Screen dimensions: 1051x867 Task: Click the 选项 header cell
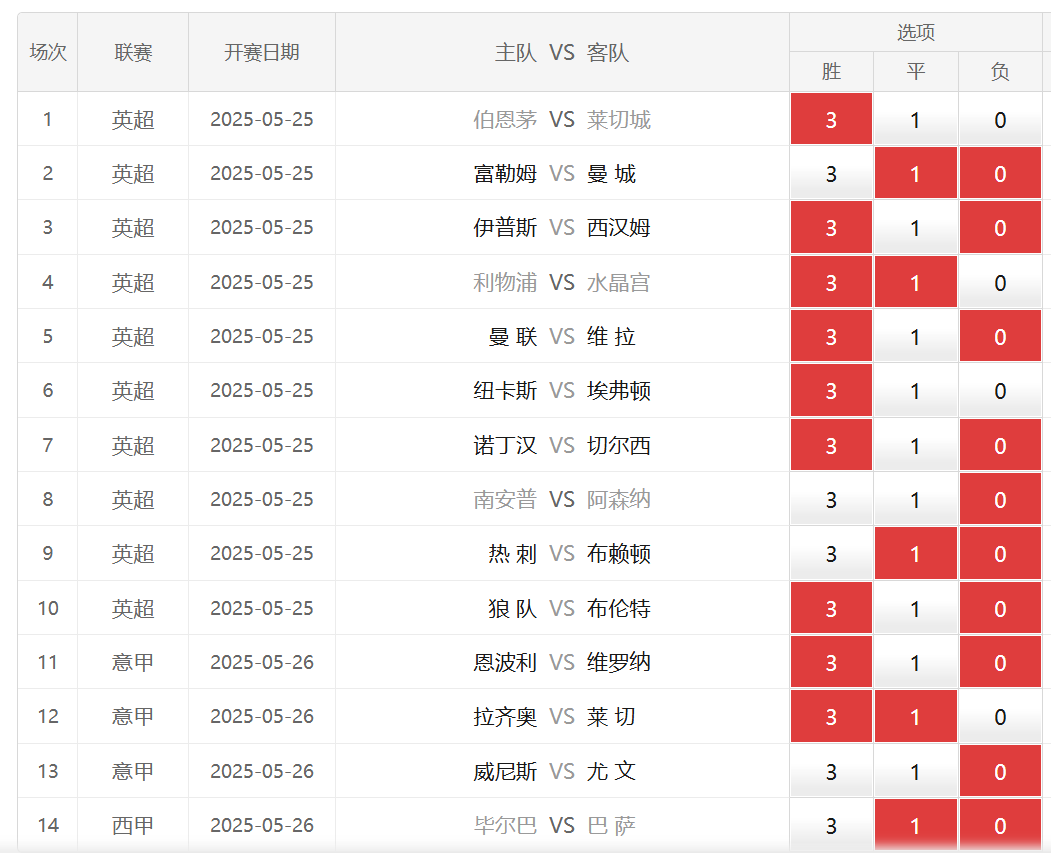[x=916, y=32]
